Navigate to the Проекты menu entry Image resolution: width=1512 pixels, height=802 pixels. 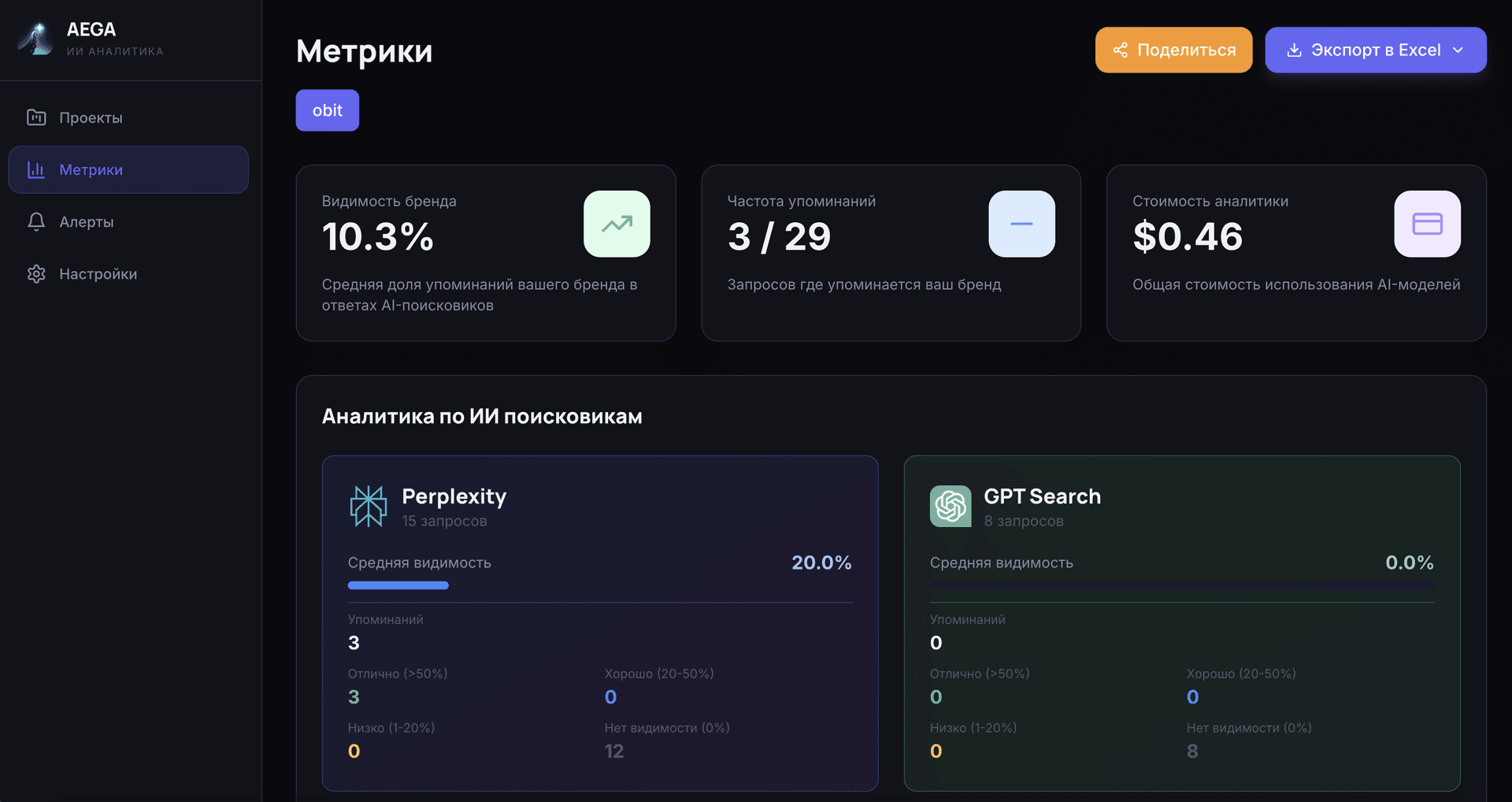91,117
